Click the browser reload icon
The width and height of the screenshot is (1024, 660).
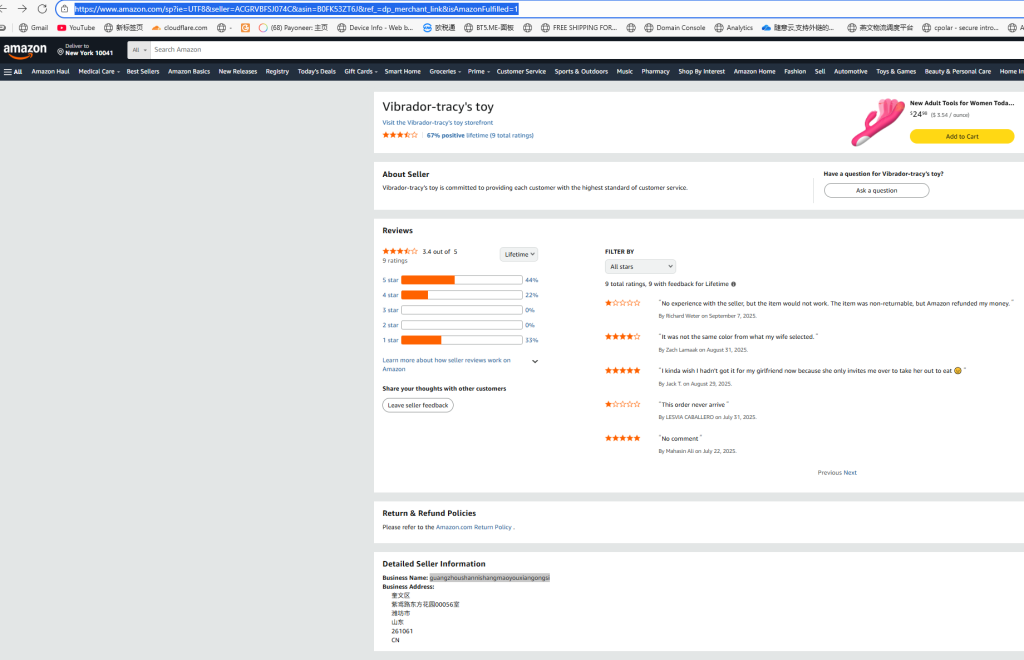pos(42,9)
